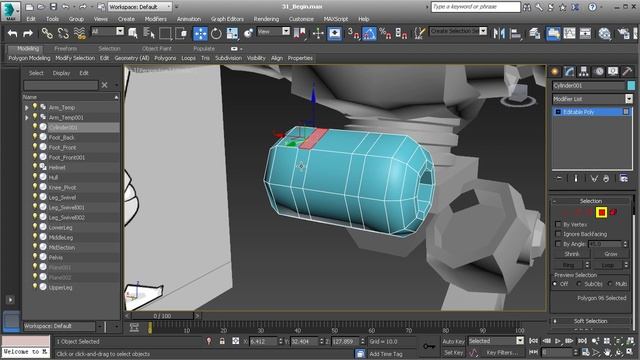640x360 pixels.
Task: Expand the Arm_Temp tree item
Action: pos(27,108)
